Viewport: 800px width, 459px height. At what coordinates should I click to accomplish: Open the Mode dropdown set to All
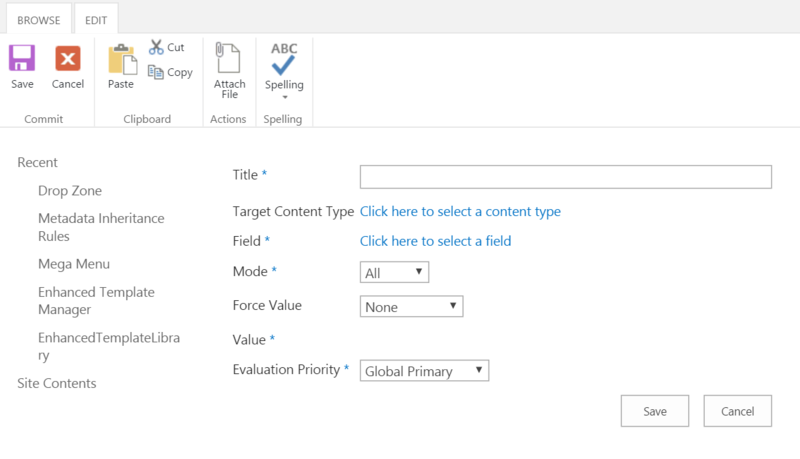coord(394,272)
